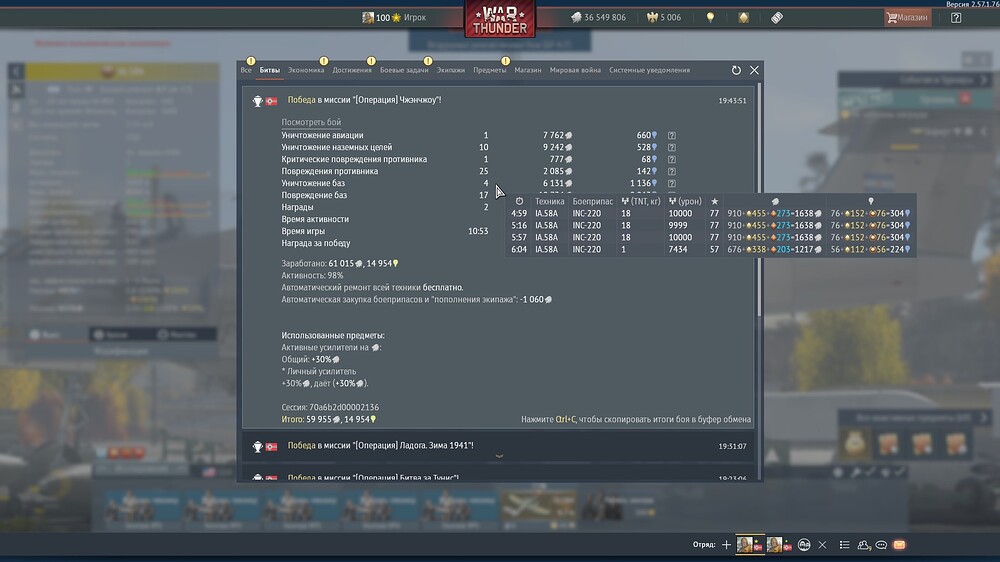The image size is (1000, 562).
Task: Expand 'Победа в миссии Ладога. Зима 1941' entry
Action: (x=499, y=446)
